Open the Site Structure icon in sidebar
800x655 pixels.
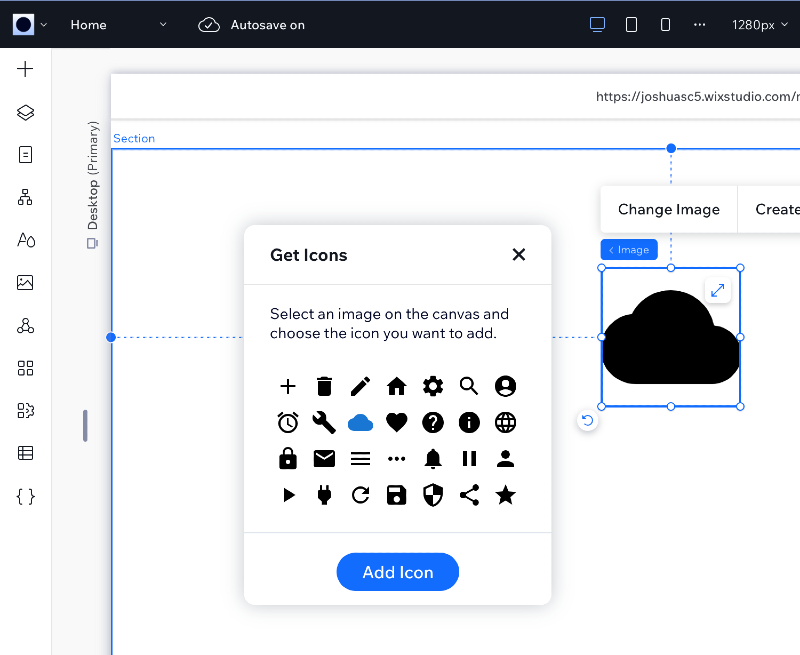(x=25, y=197)
